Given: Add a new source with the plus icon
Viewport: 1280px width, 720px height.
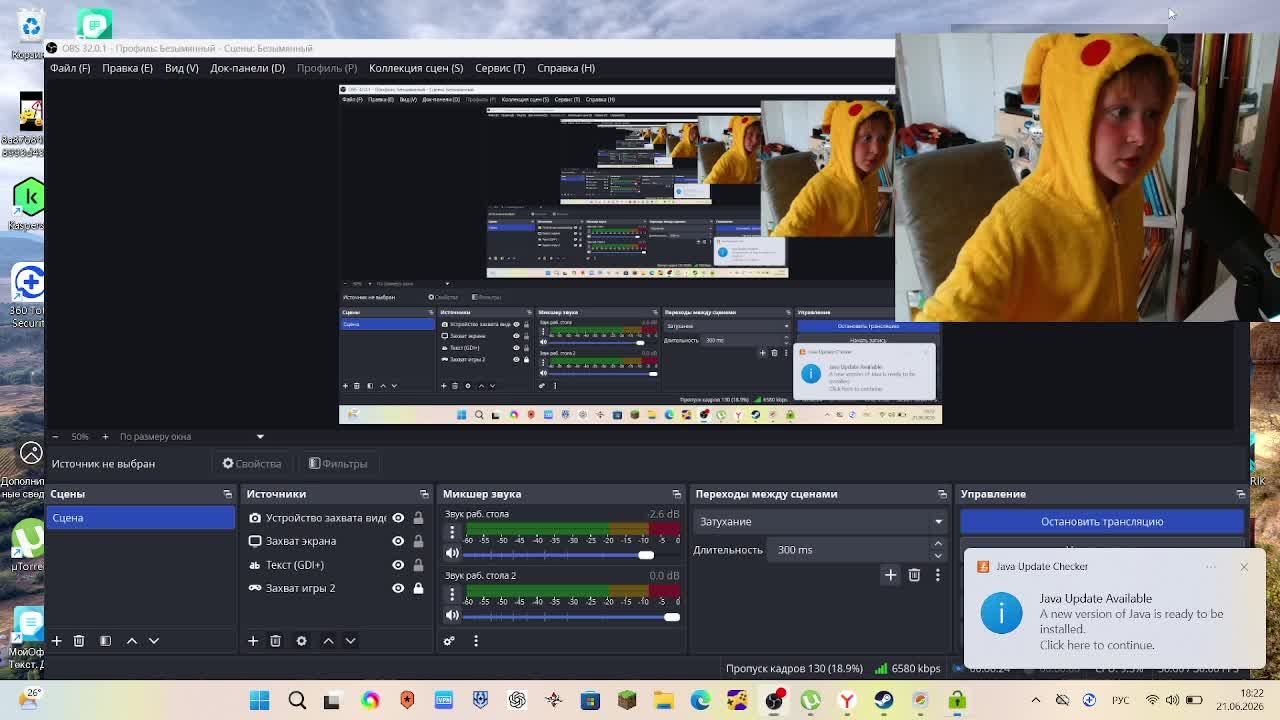Looking at the screenshot, I should pyautogui.click(x=253, y=641).
